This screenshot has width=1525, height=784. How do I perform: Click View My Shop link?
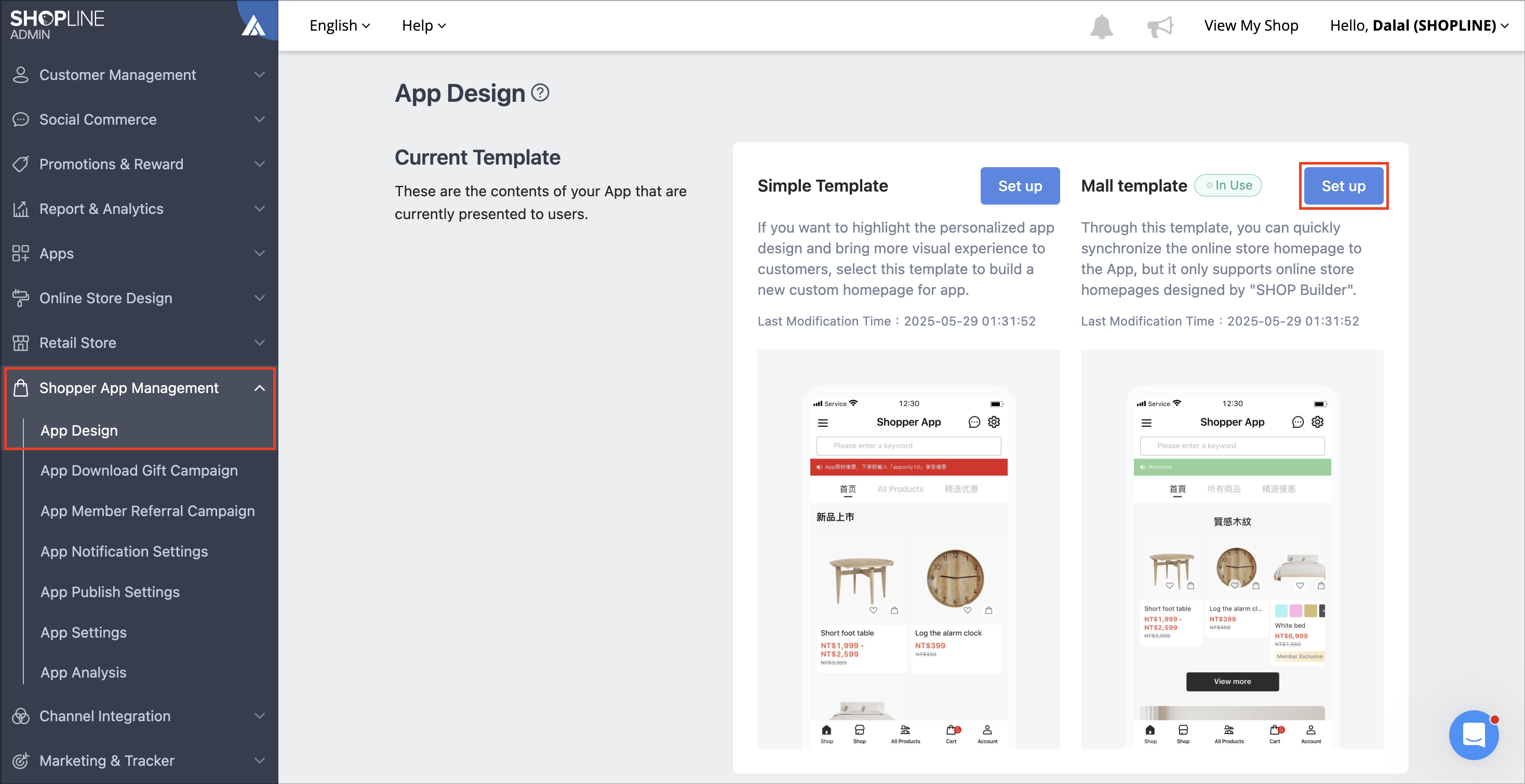click(x=1251, y=25)
